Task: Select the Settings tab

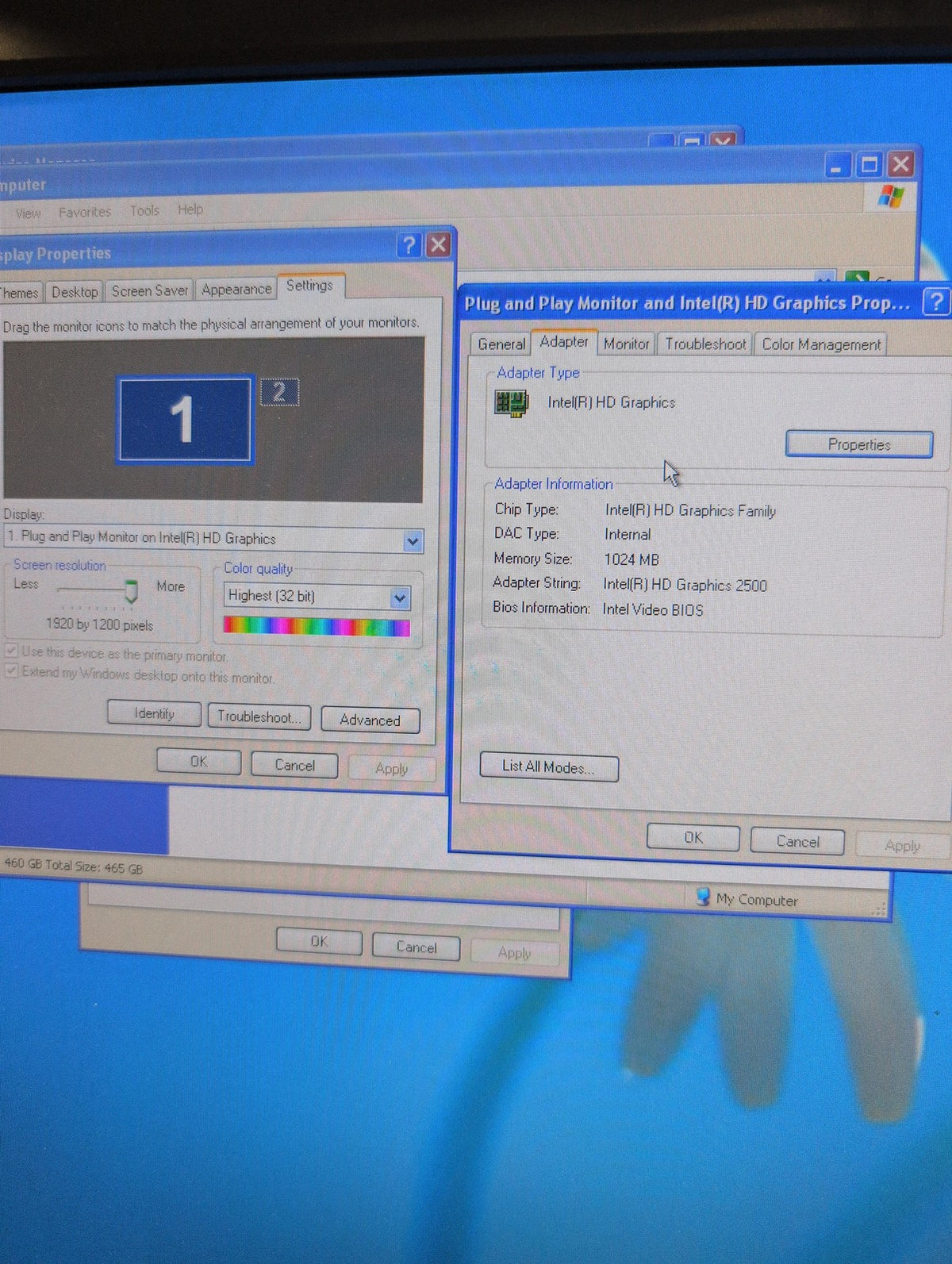Action: [x=309, y=286]
